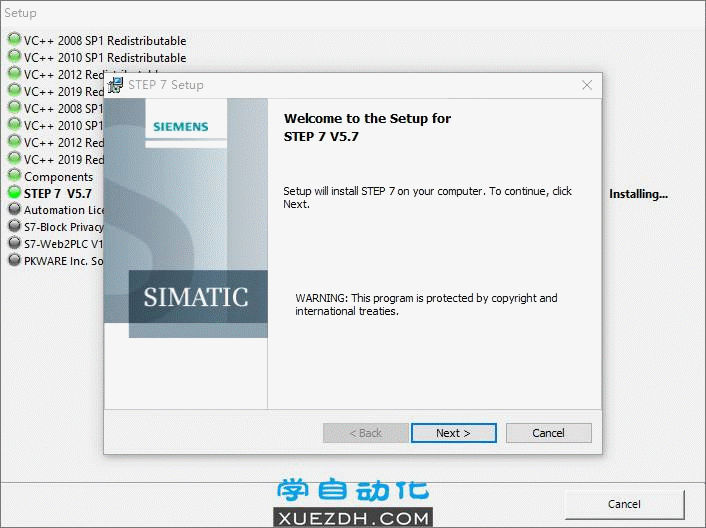The height and width of the screenshot is (528, 706).
Task: Click the Cancel button in the STEP 7 Setup dialog
Action: pos(548,433)
